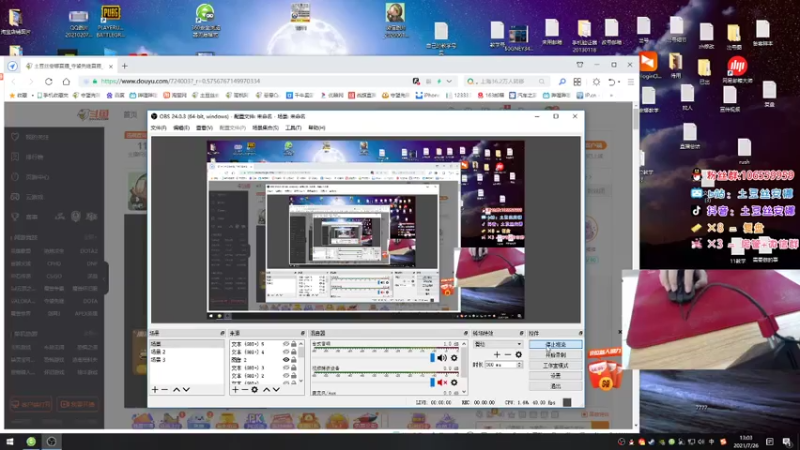Open Windows Start menu

click(10, 441)
